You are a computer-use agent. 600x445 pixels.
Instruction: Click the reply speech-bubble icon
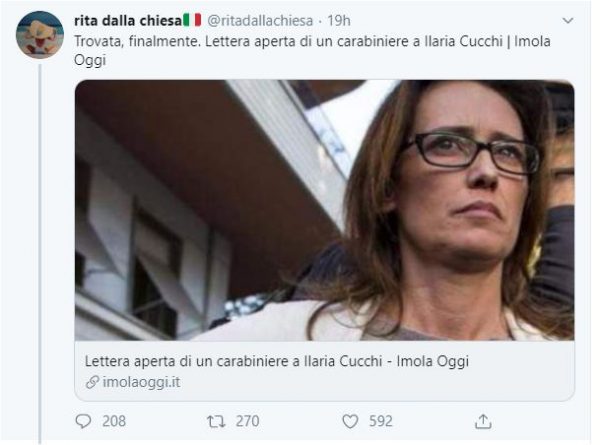point(83,421)
